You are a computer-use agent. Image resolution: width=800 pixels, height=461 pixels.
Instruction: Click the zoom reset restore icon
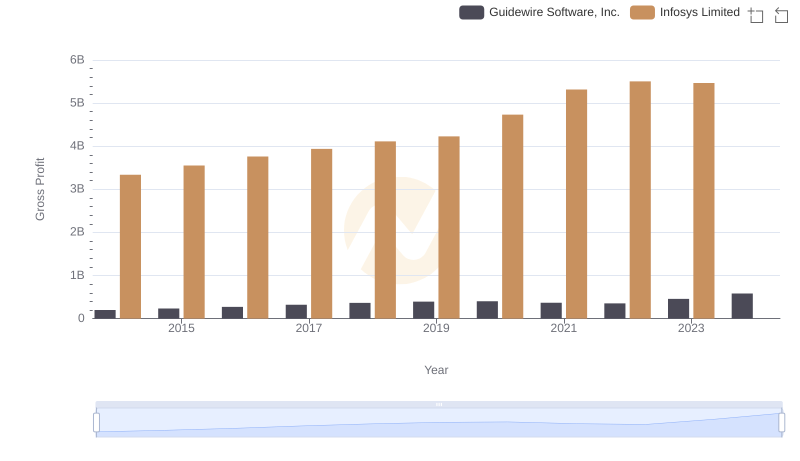pyautogui.click(x=781, y=15)
